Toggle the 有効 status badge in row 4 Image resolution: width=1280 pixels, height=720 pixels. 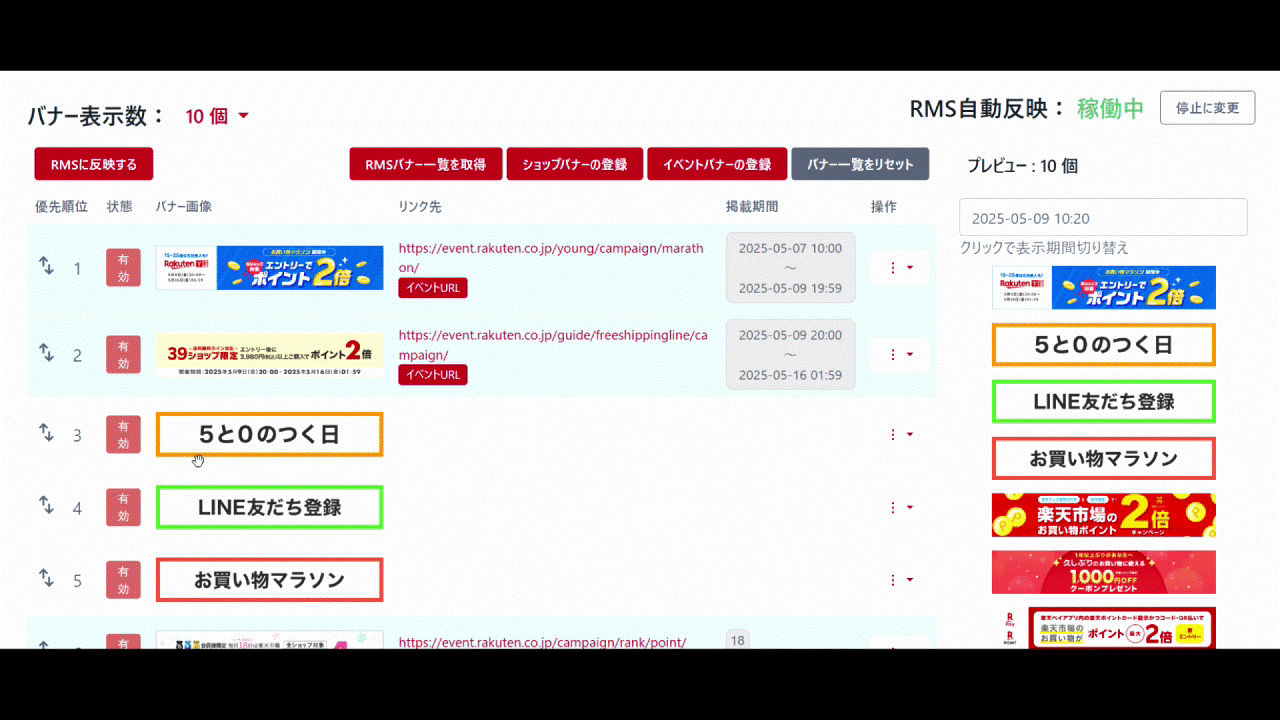tap(123, 508)
